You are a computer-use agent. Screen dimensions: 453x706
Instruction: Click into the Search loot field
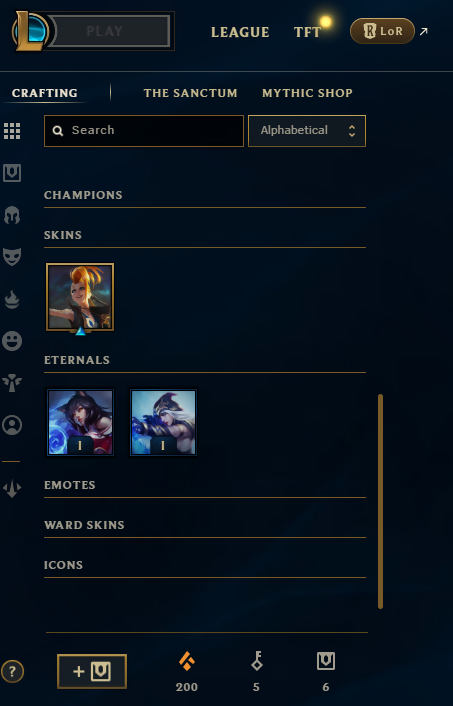pos(144,131)
